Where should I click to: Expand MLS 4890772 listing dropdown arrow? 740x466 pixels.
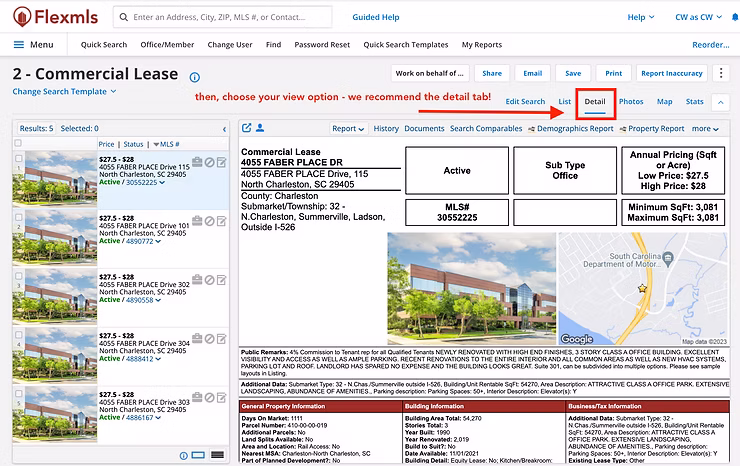click(158, 242)
